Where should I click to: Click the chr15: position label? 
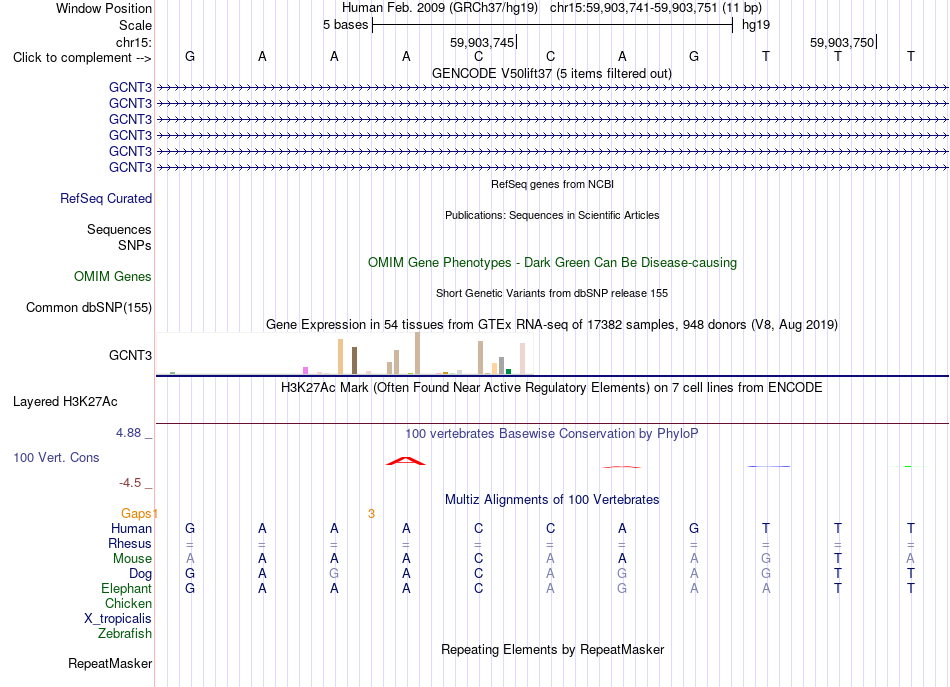tap(134, 42)
